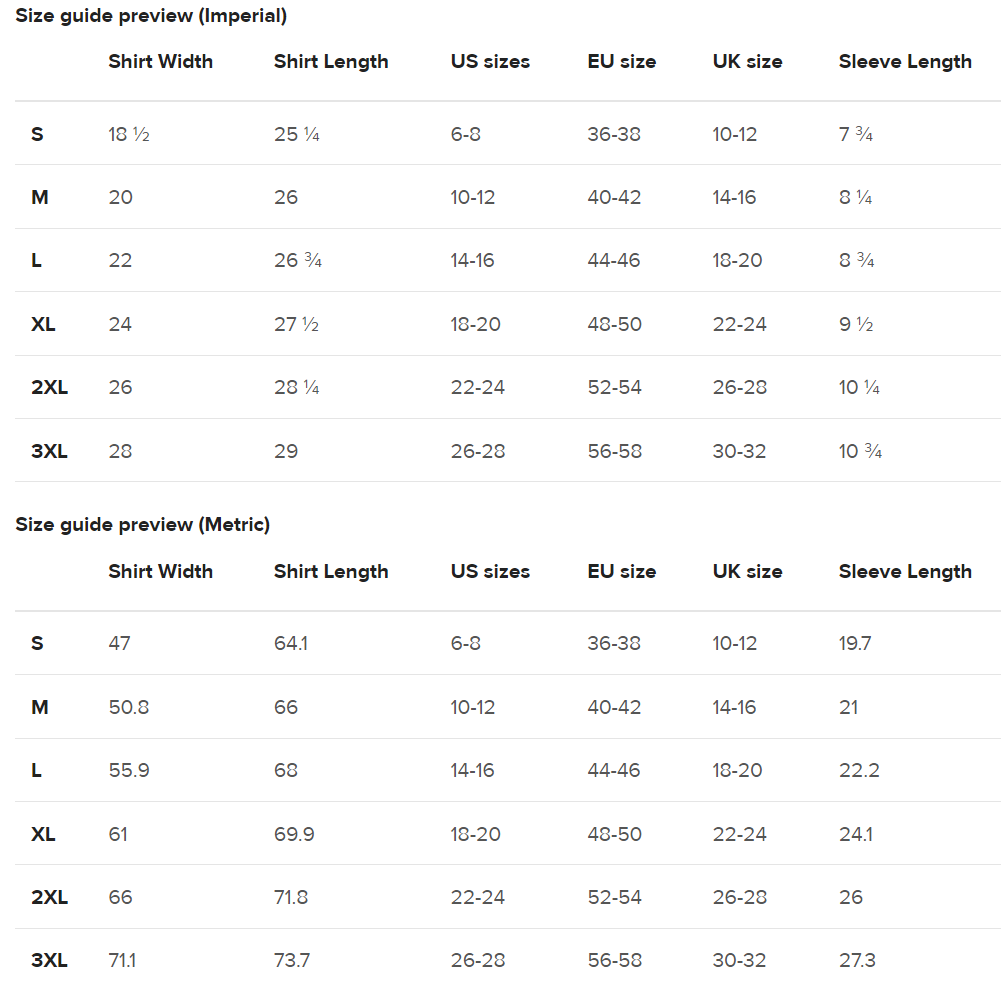Click EU size header in Metric table
Viewport: 1001px width, 987px height.
[622, 572]
